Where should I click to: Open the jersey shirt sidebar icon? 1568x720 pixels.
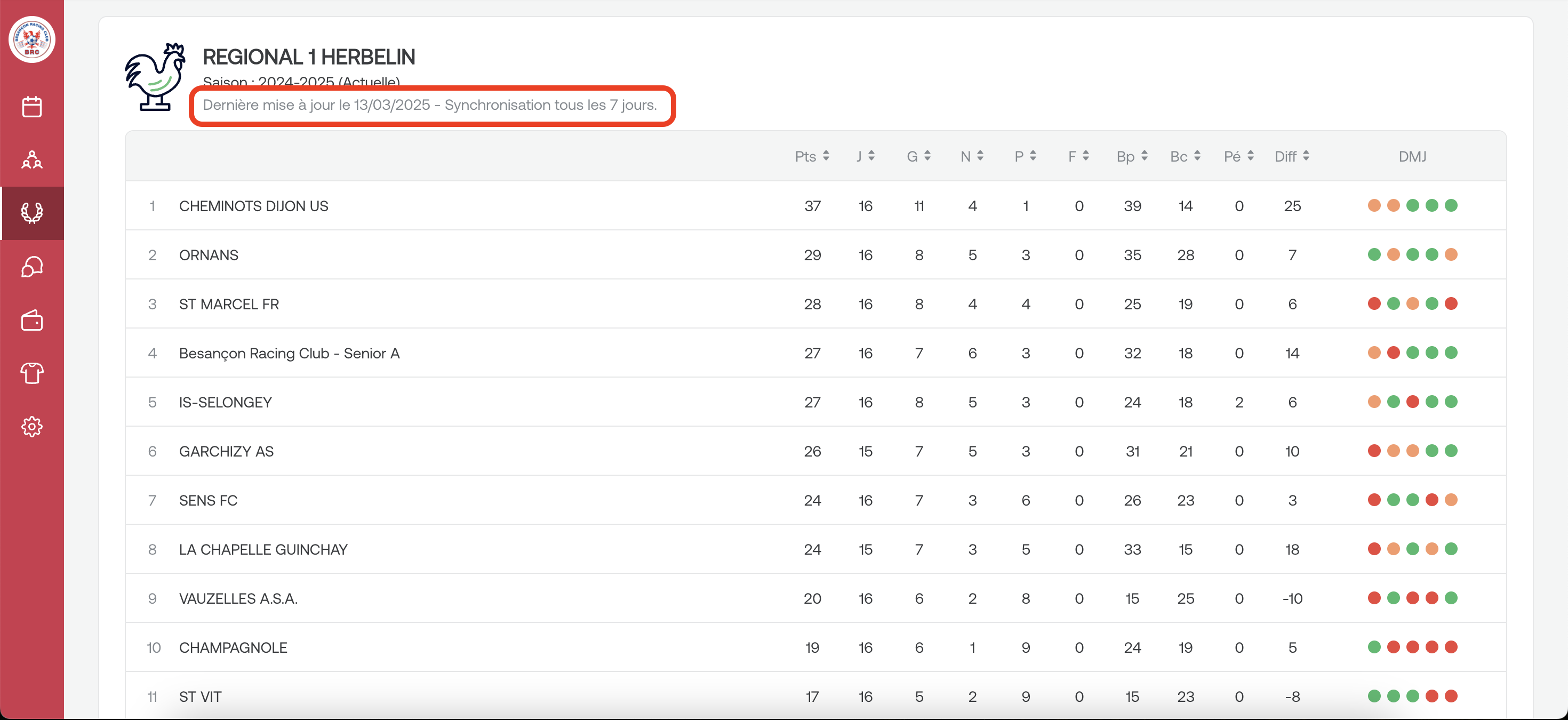(31, 373)
